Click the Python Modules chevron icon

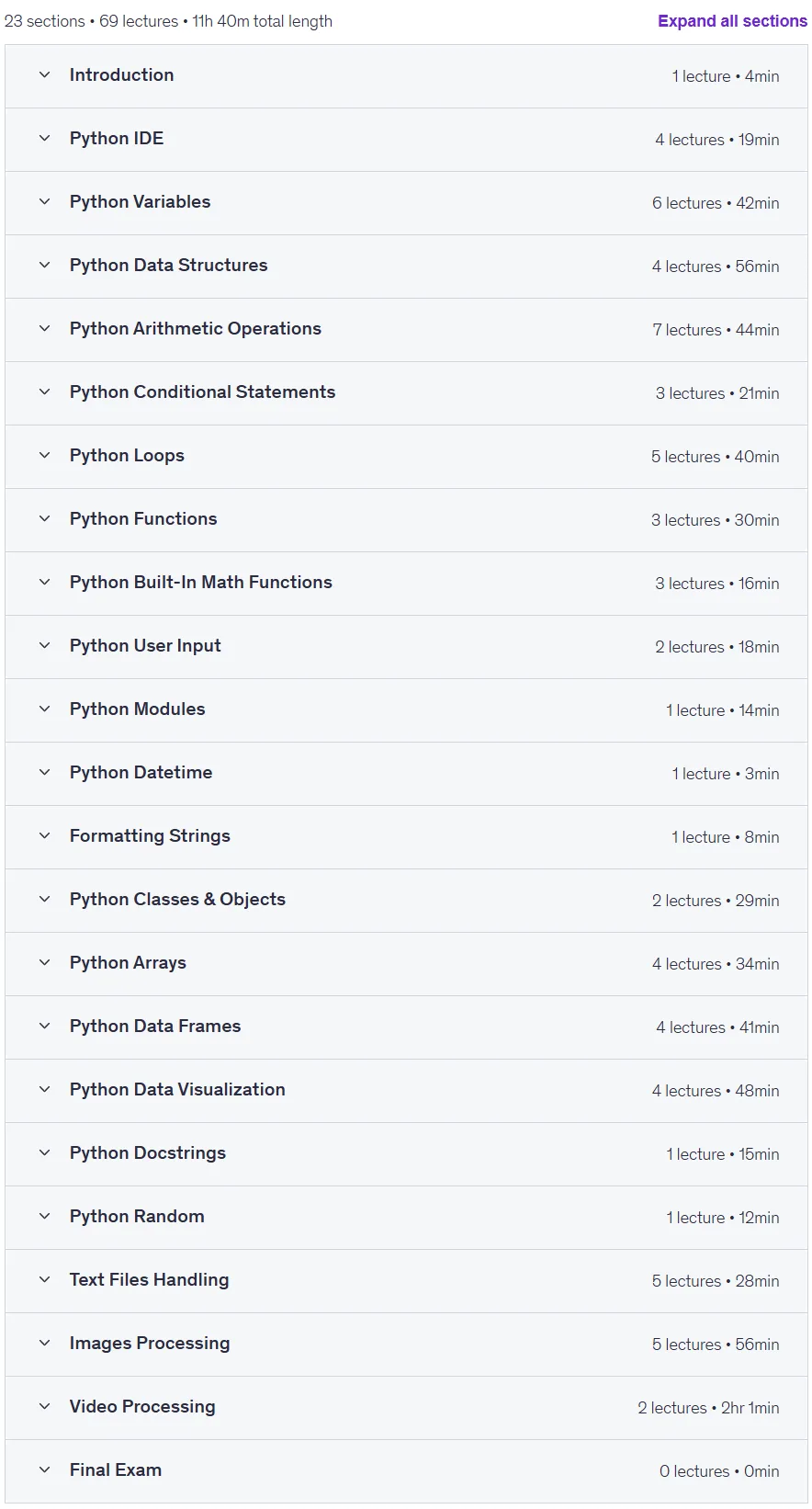[44, 709]
